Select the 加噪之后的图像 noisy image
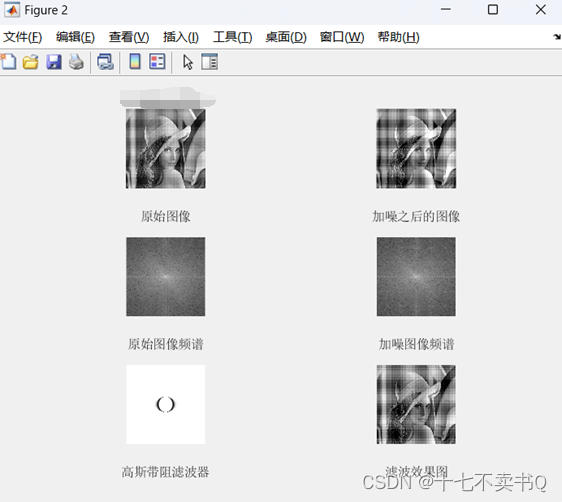 coord(416,148)
